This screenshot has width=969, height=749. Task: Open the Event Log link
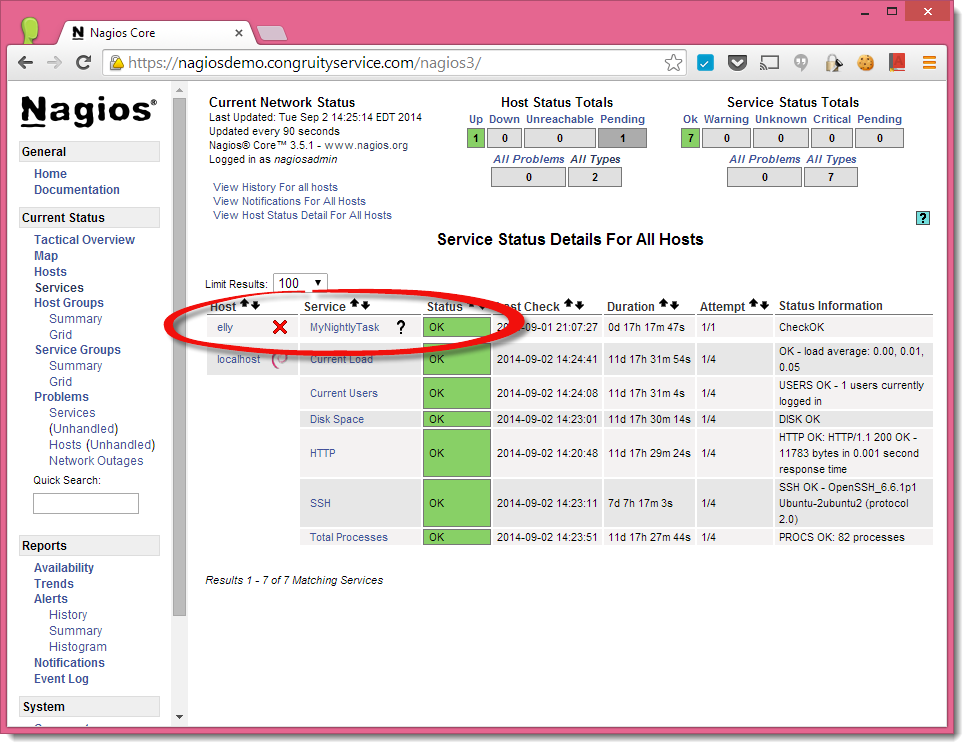coord(61,679)
